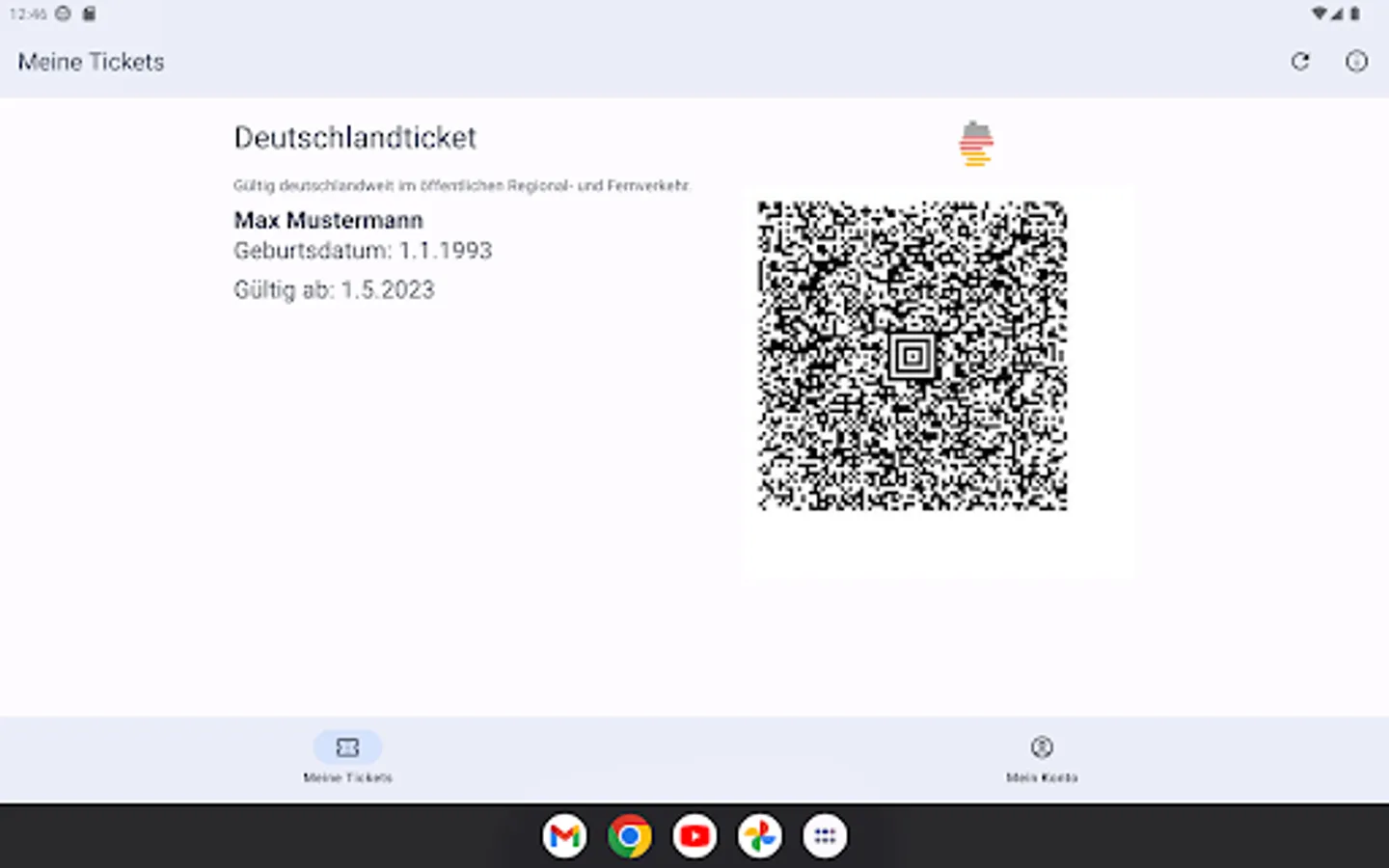
Task: Tap the battery status icon
Action: pyautogui.click(x=1355, y=14)
